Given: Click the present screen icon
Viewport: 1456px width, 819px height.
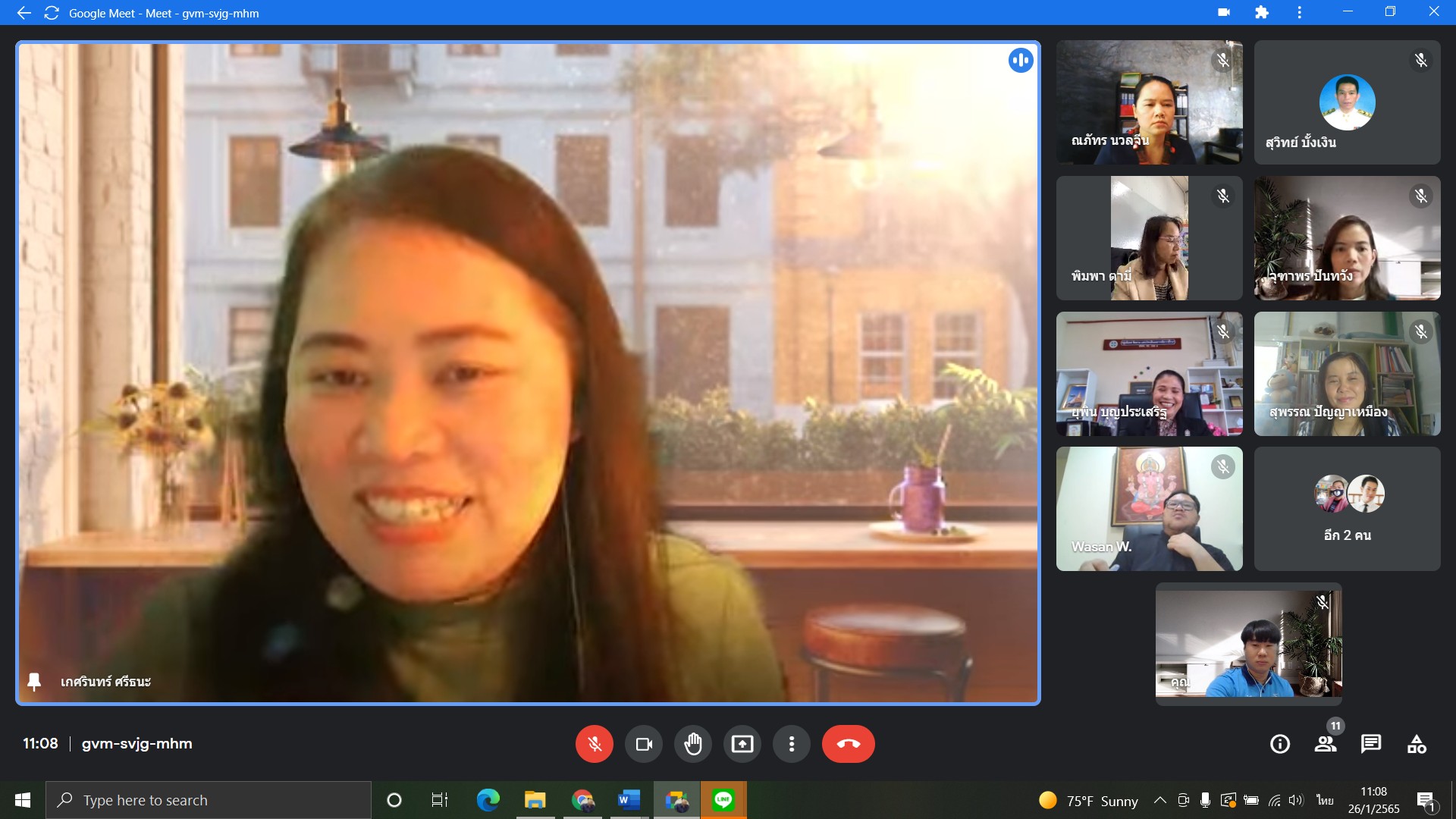Looking at the screenshot, I should (x=742, y=744).
